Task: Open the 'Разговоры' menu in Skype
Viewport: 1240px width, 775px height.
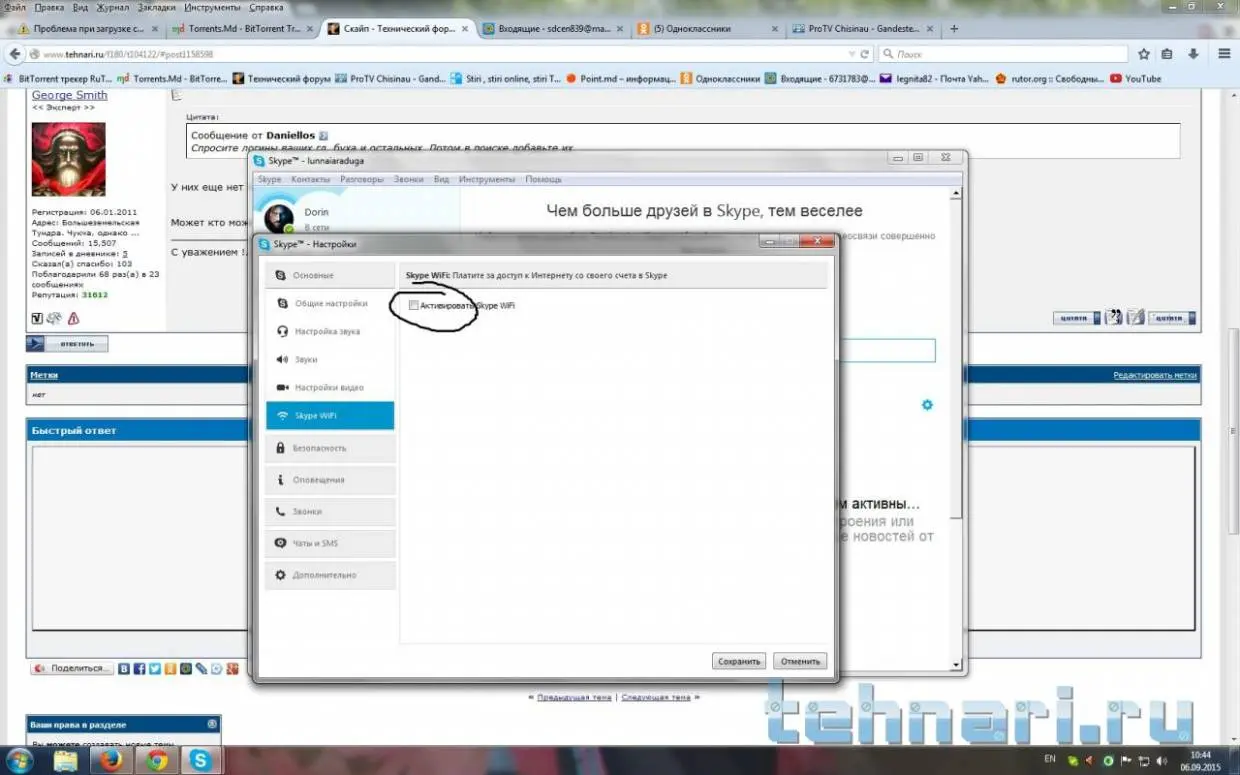Action: (x=362, y=179)
